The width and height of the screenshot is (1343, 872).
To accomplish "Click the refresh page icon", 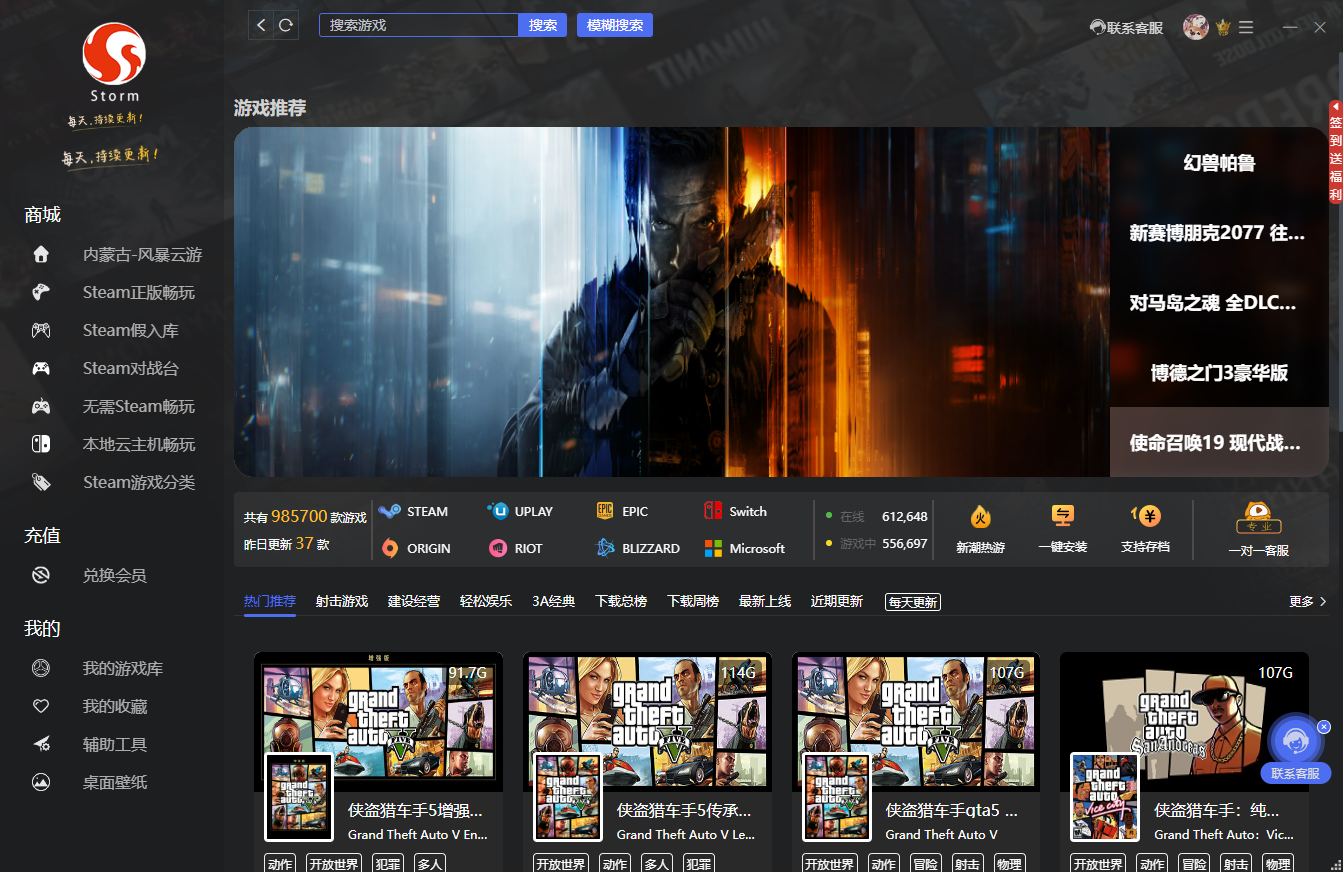I will pyautogui.click(x=286, y=25).
